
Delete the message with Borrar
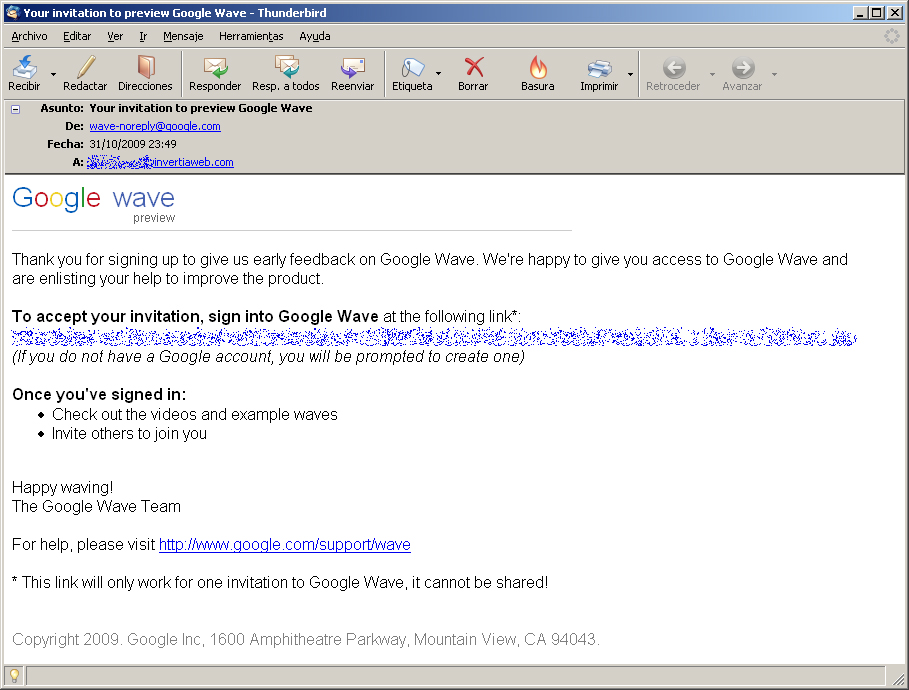coord(473,73)
